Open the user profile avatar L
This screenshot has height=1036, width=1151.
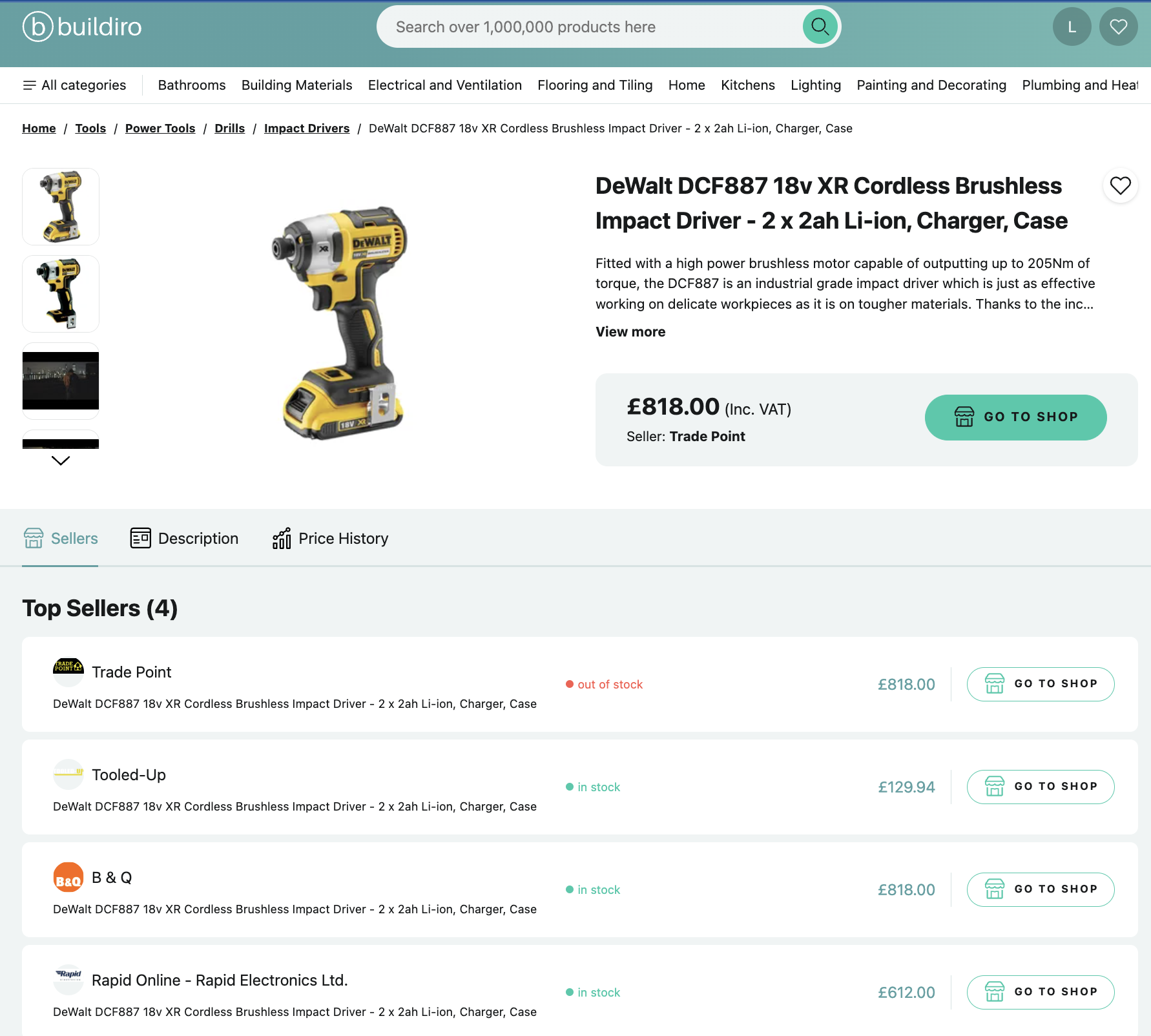click(1072, 26)
